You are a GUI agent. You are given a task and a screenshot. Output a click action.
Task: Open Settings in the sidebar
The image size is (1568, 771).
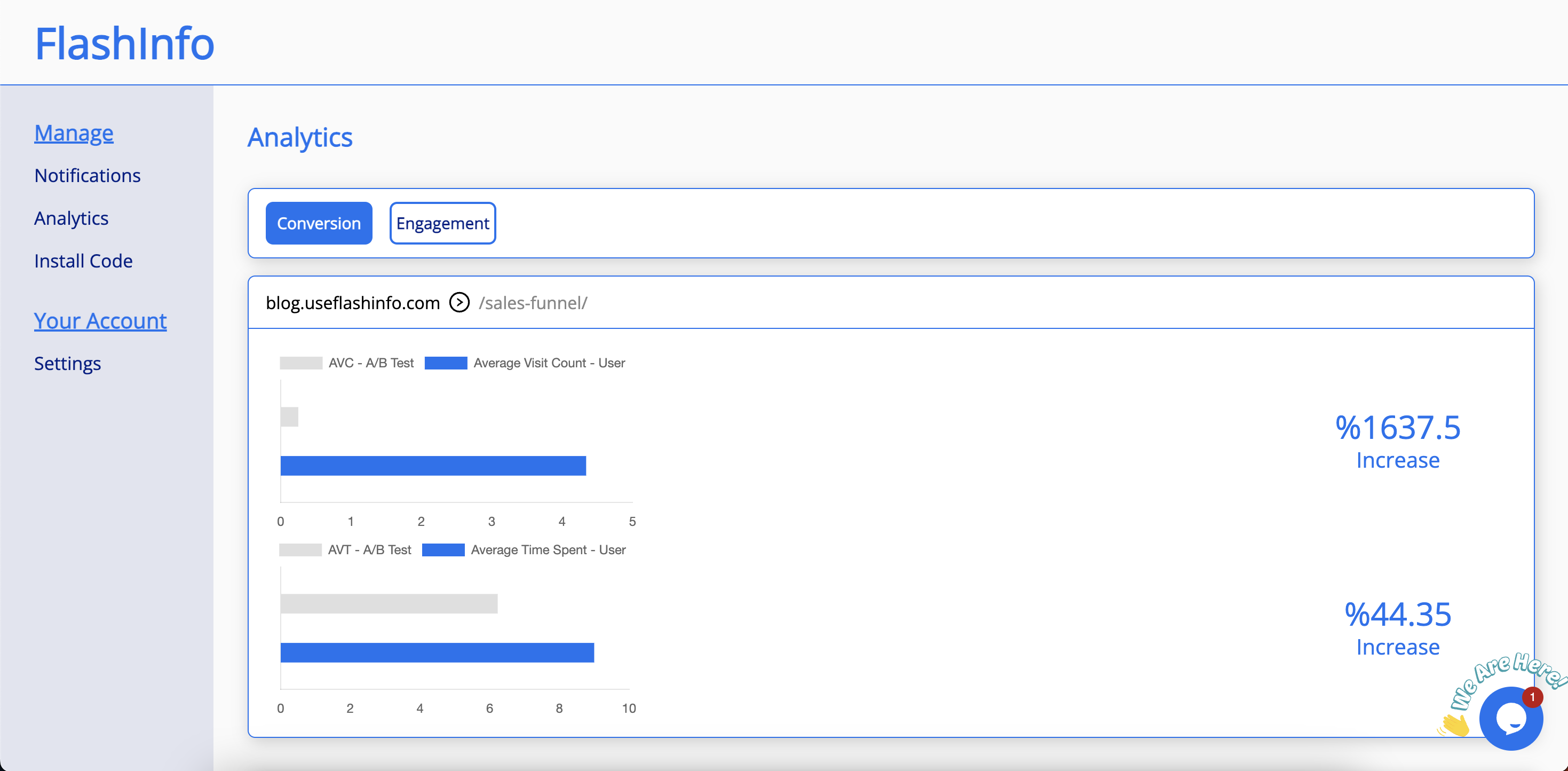pyautogui.click(x=67, y=364)
